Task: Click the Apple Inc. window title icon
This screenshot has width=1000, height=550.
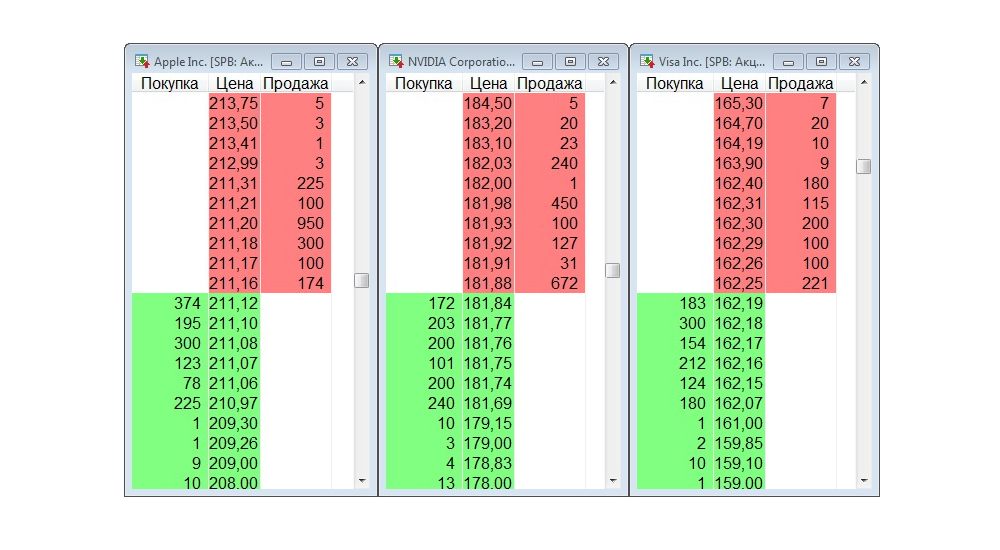Action: [142, 62]
